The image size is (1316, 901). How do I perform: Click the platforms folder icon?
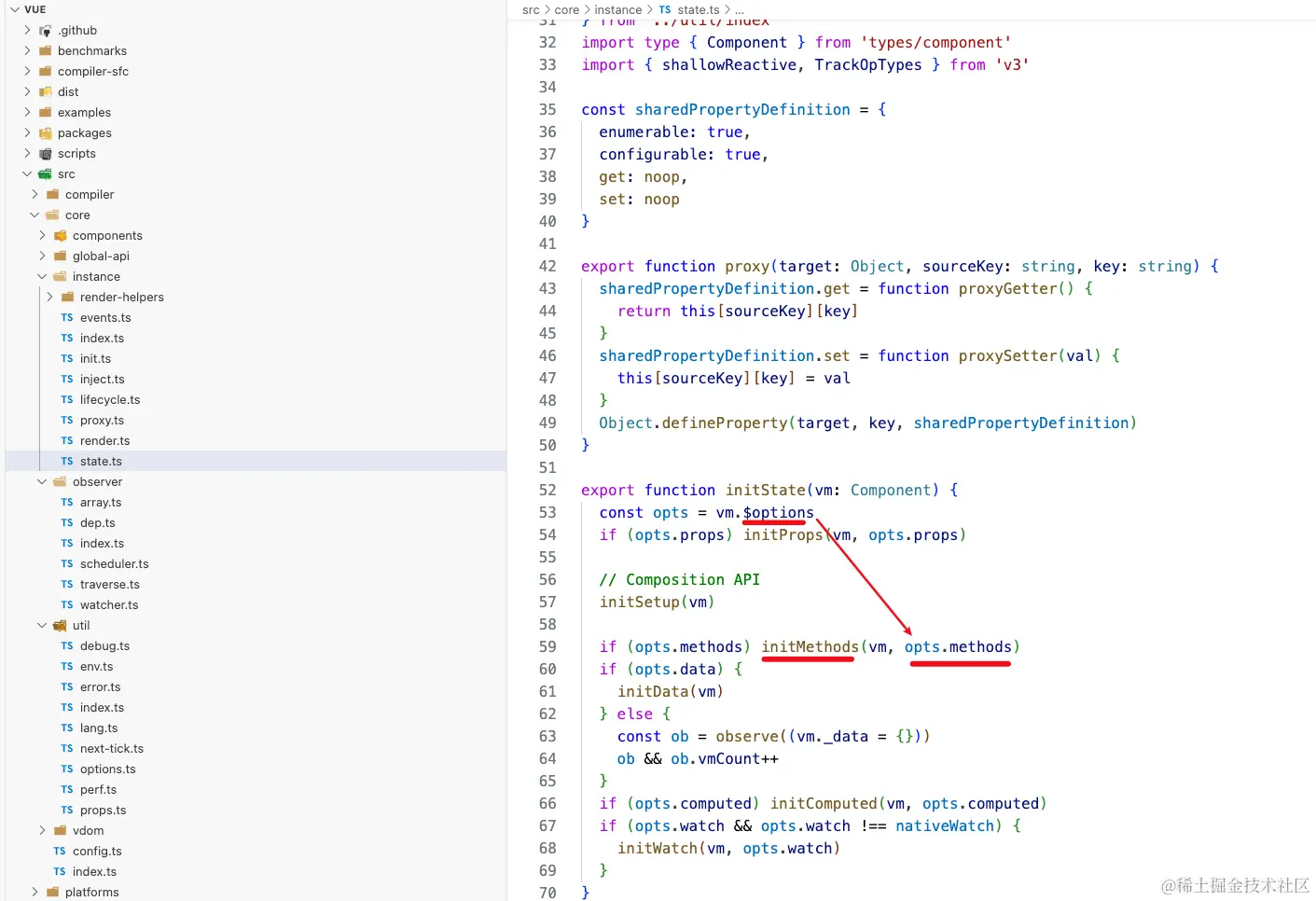(x=52, y=893)
